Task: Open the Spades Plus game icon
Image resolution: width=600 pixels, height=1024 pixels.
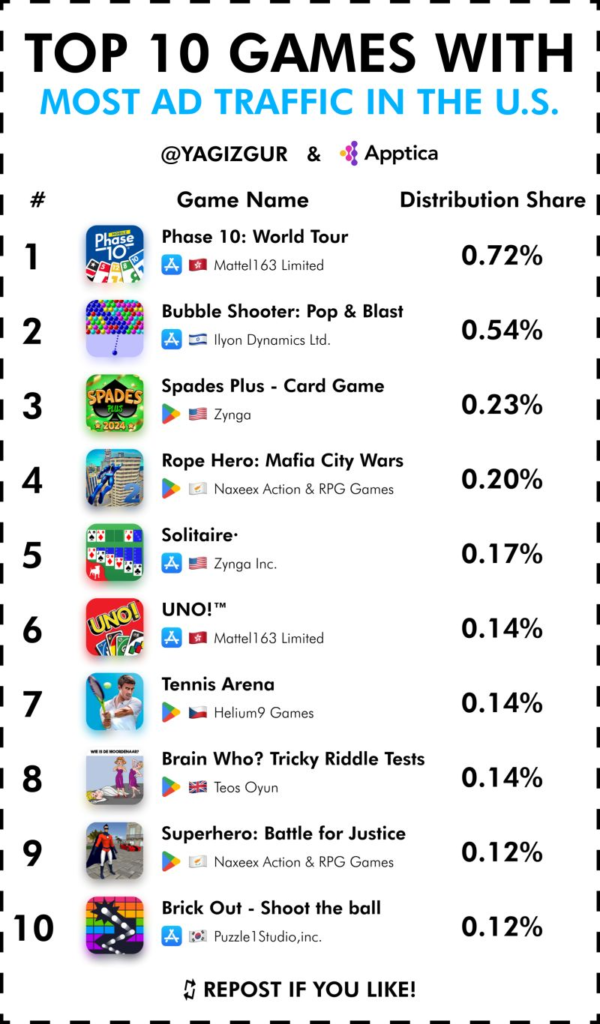Action: click(x=114, y=403)
